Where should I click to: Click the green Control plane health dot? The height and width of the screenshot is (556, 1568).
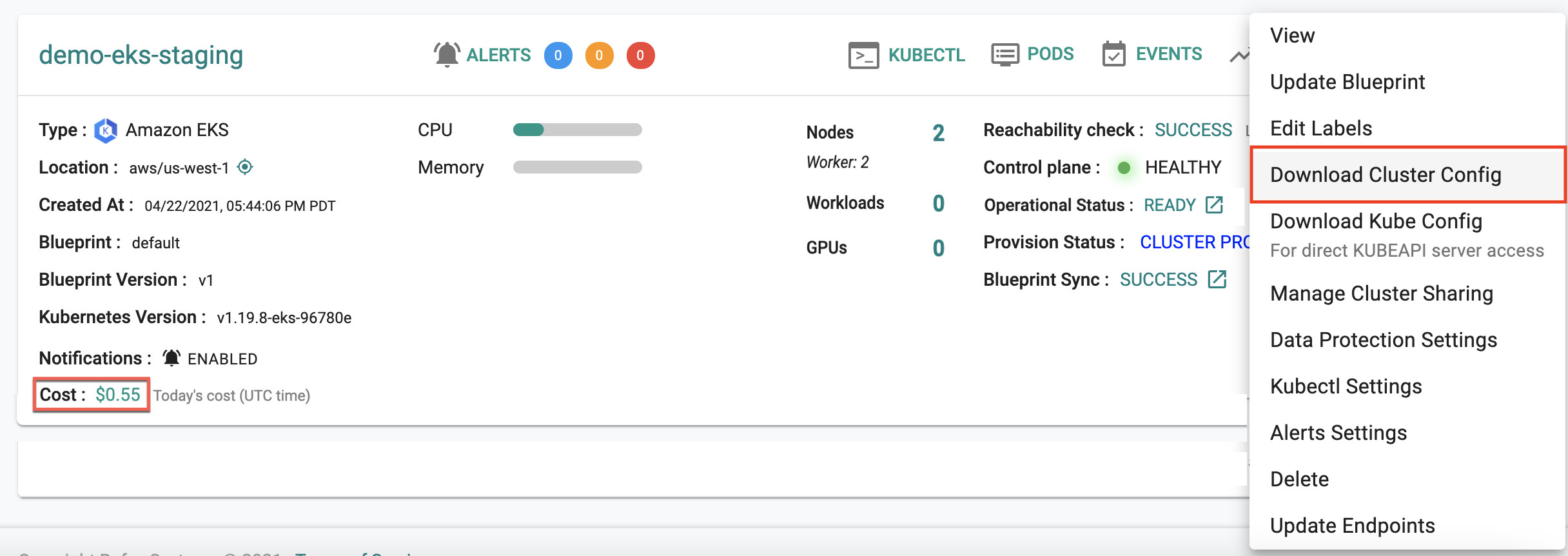[x=1124, y=168]
